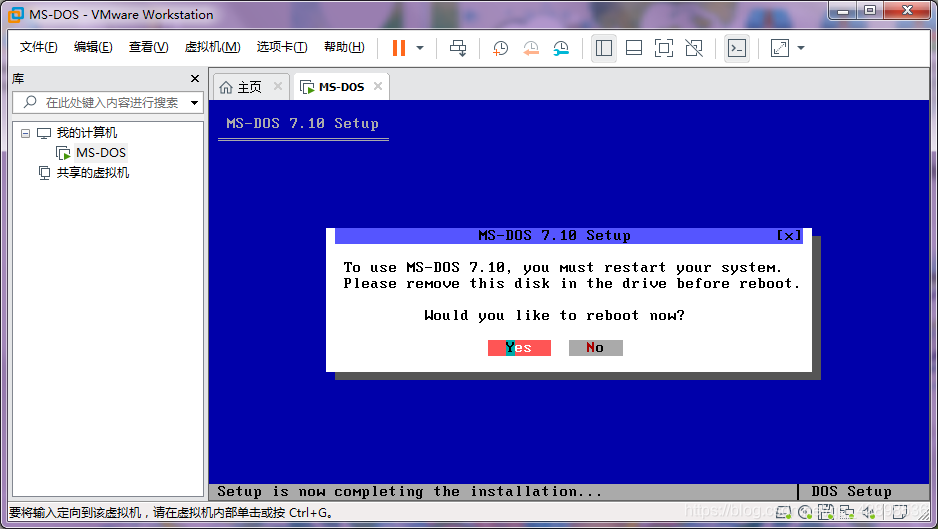Maximize the VMware Workstation window
The width and height of the screenshot is (938, 529).
point(870,10)
